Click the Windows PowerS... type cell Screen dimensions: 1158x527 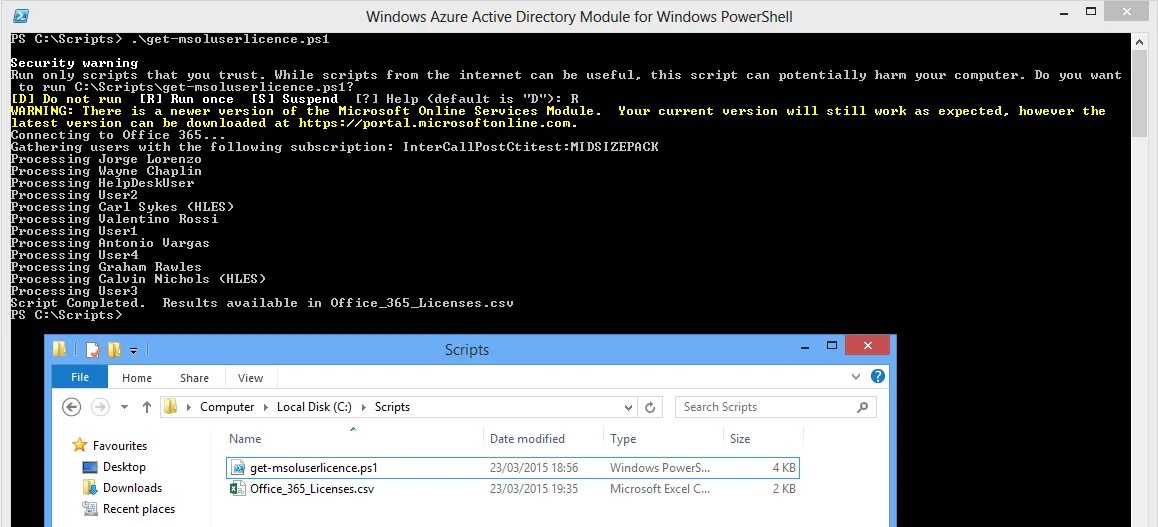point(660,468)
